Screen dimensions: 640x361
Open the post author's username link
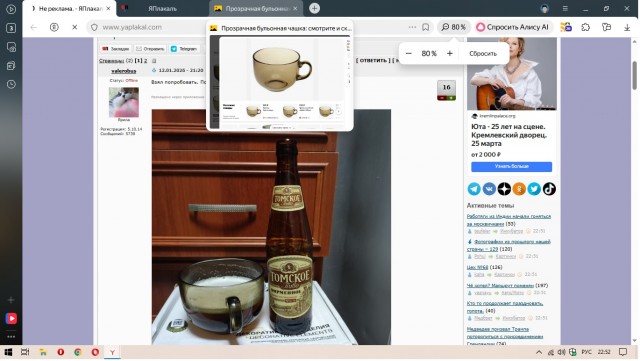pyautogui.click(x=124, y=71)
